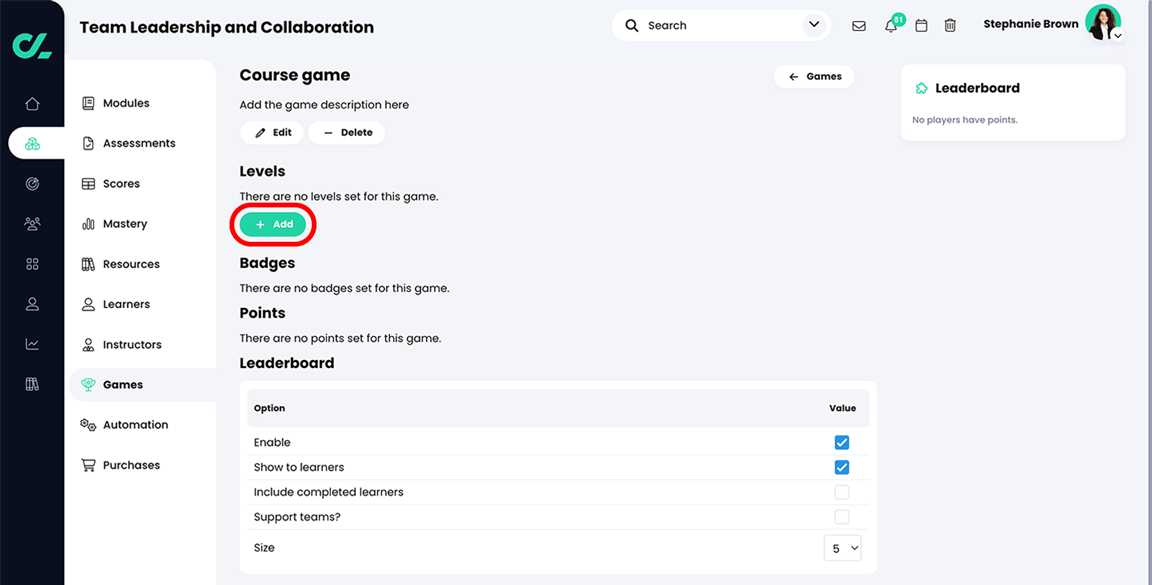
Task: Open the groups people icon in sidebar
Action: 32,223
